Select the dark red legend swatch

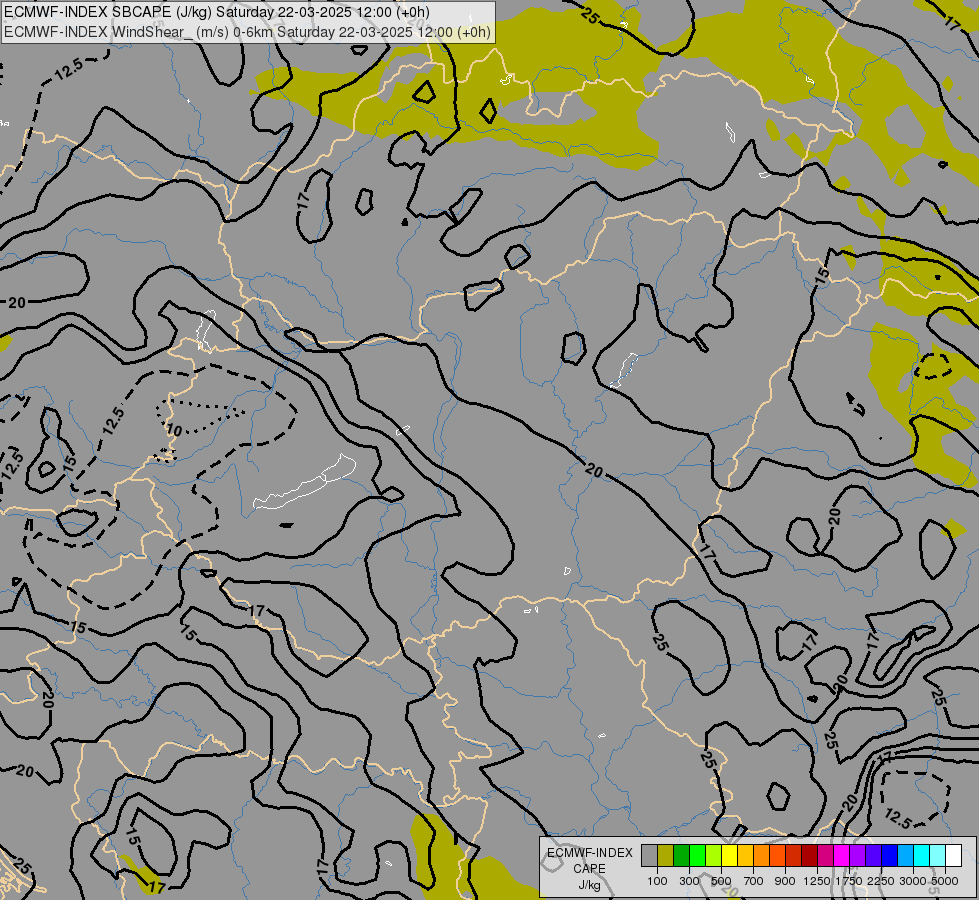pyautogui.click(x=809, y=855)
